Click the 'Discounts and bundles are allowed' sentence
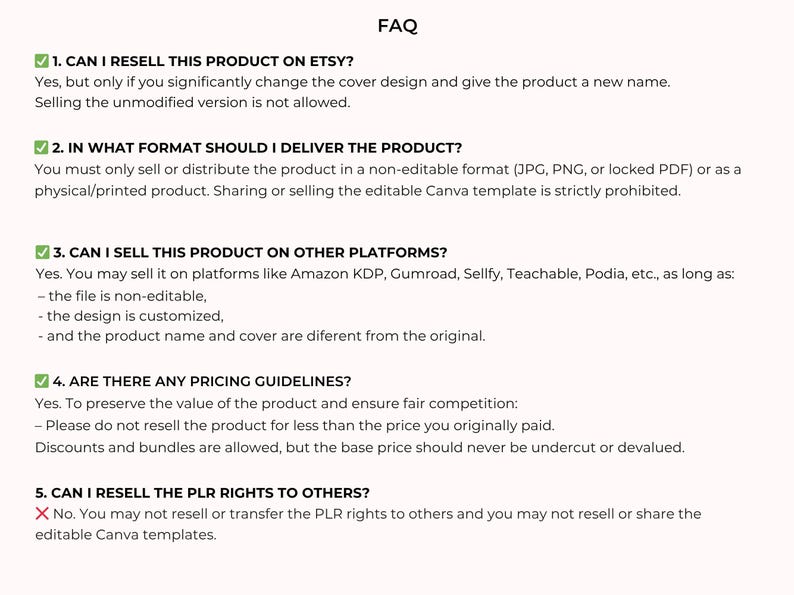Screen dimensions: 794x595 tap(360, 448)
